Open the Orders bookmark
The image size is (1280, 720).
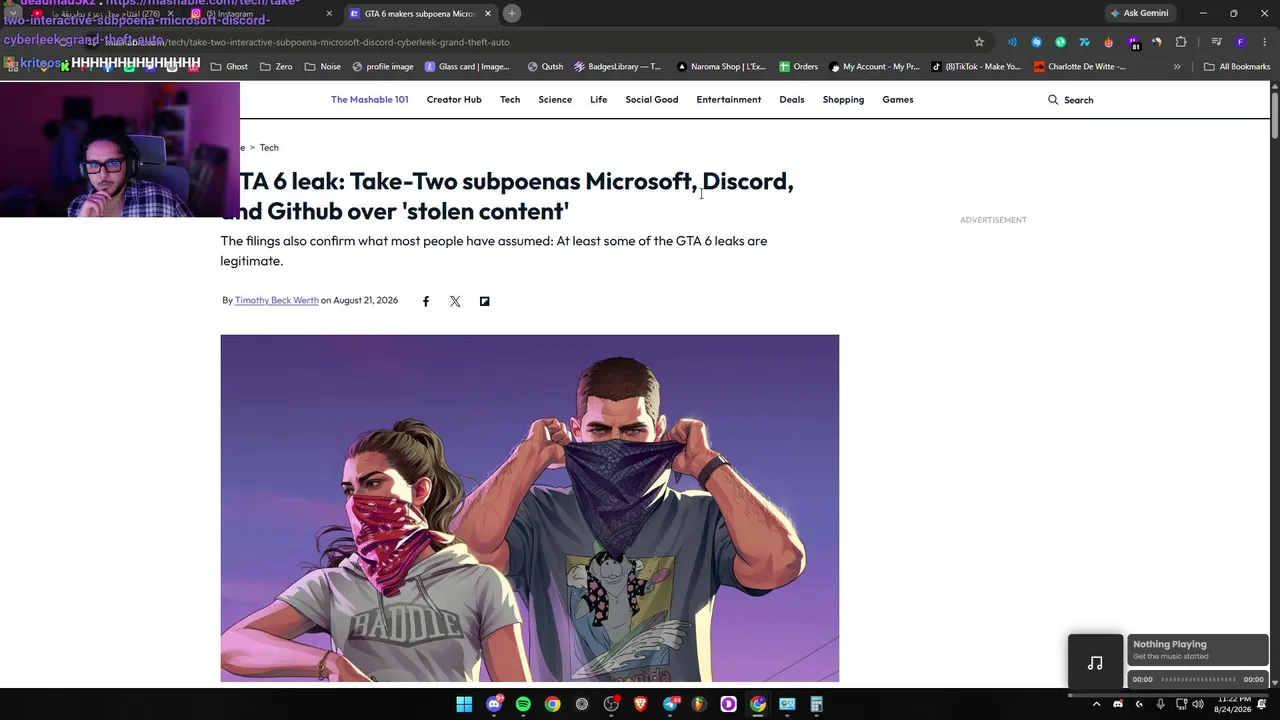pyautogui.click(x=799, y=67)
